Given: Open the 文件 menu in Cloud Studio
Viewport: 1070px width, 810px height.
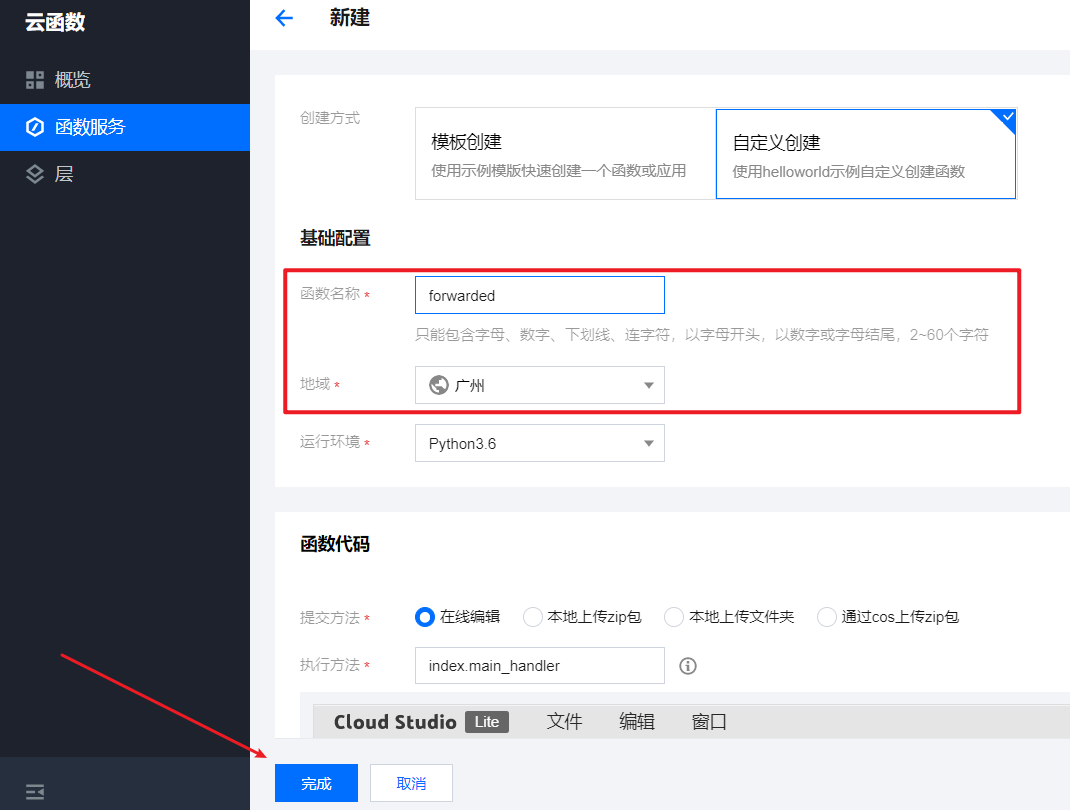Looking at the screenshot, I should coord(565,721).
